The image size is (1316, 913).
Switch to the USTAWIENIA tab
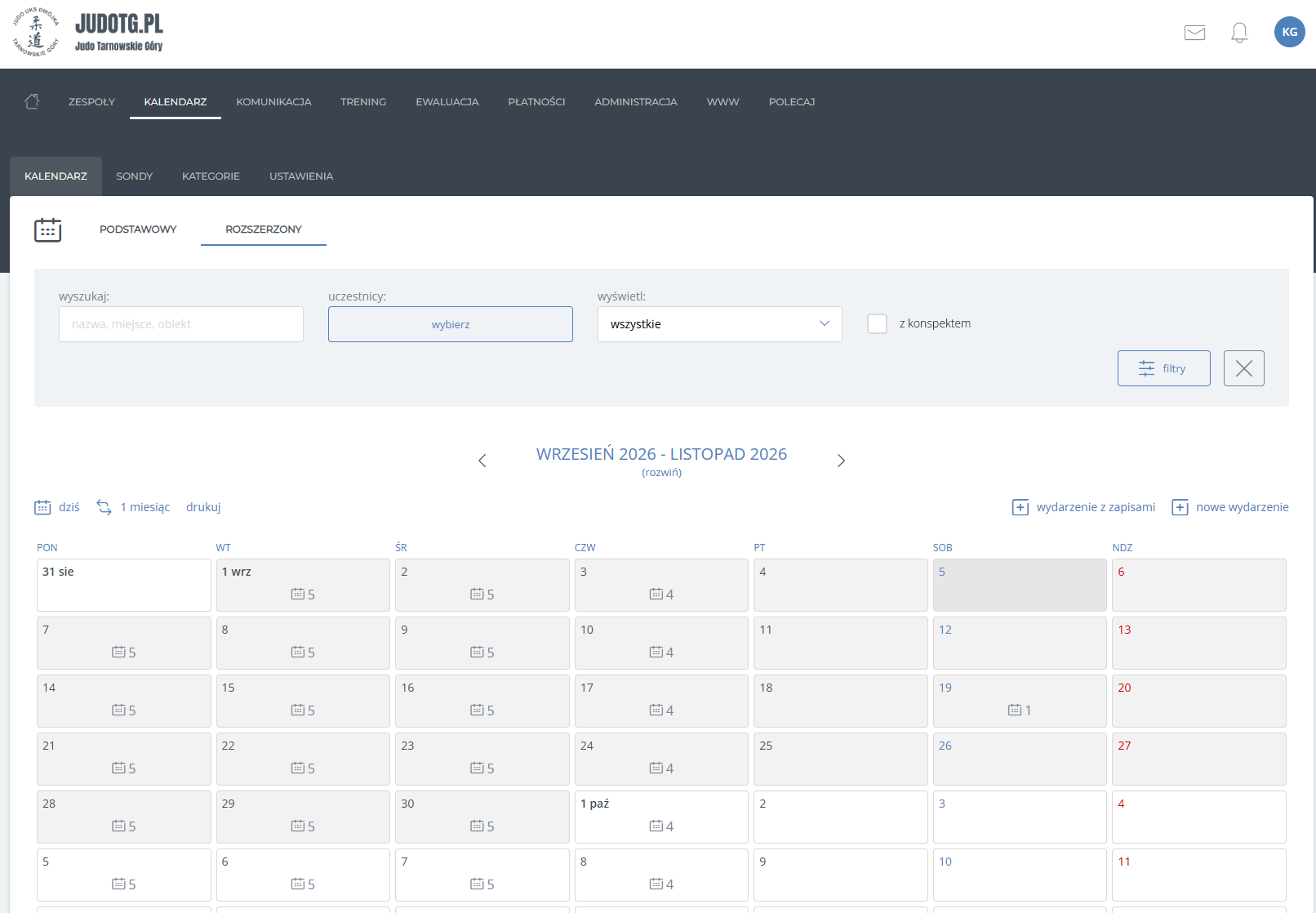click(301, 176)
